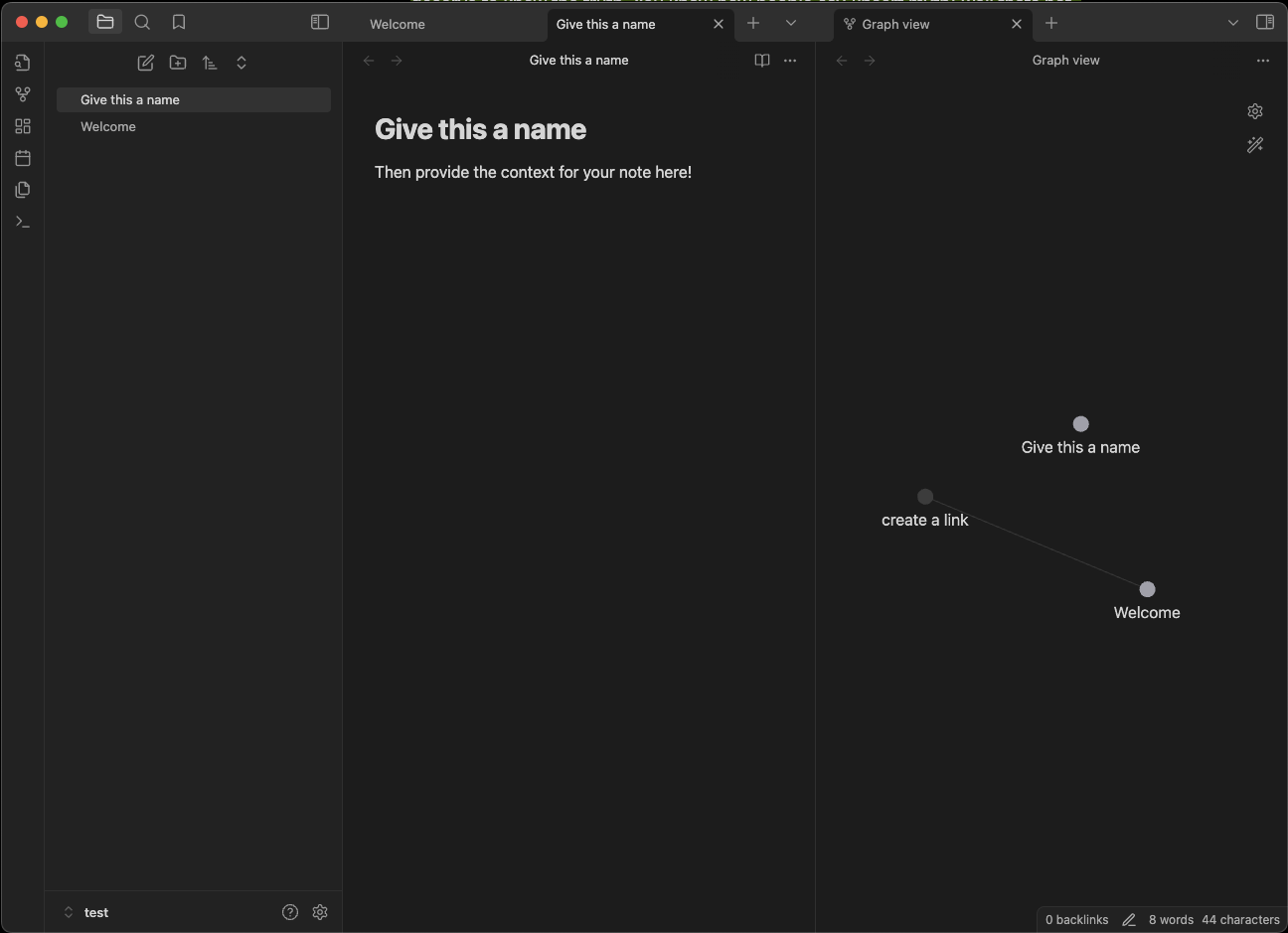1288x933 pixels.
Task: Open the test vault switcher
Action: click(87, 912)
